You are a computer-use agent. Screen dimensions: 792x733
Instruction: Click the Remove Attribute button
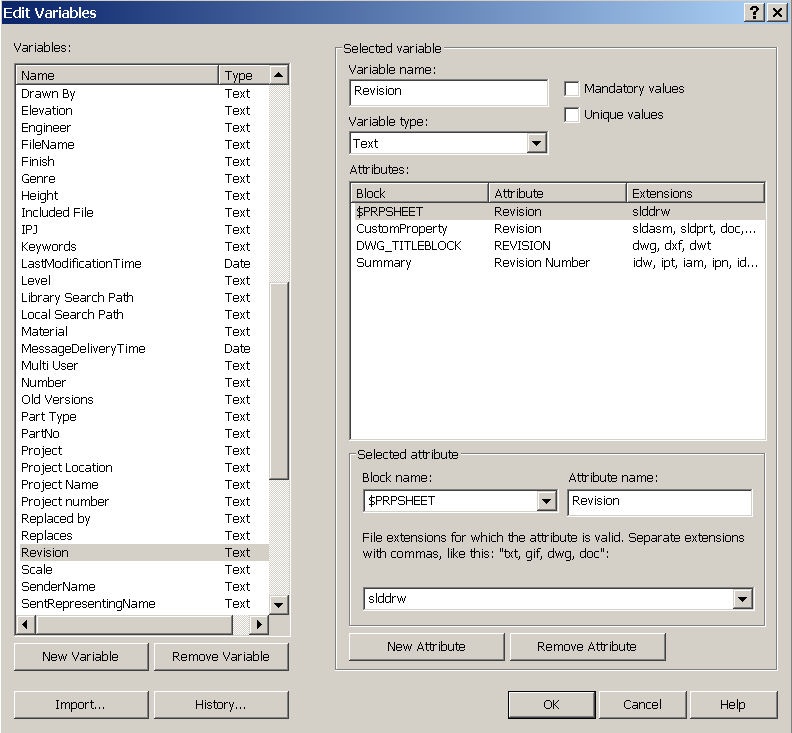(587, 647)
